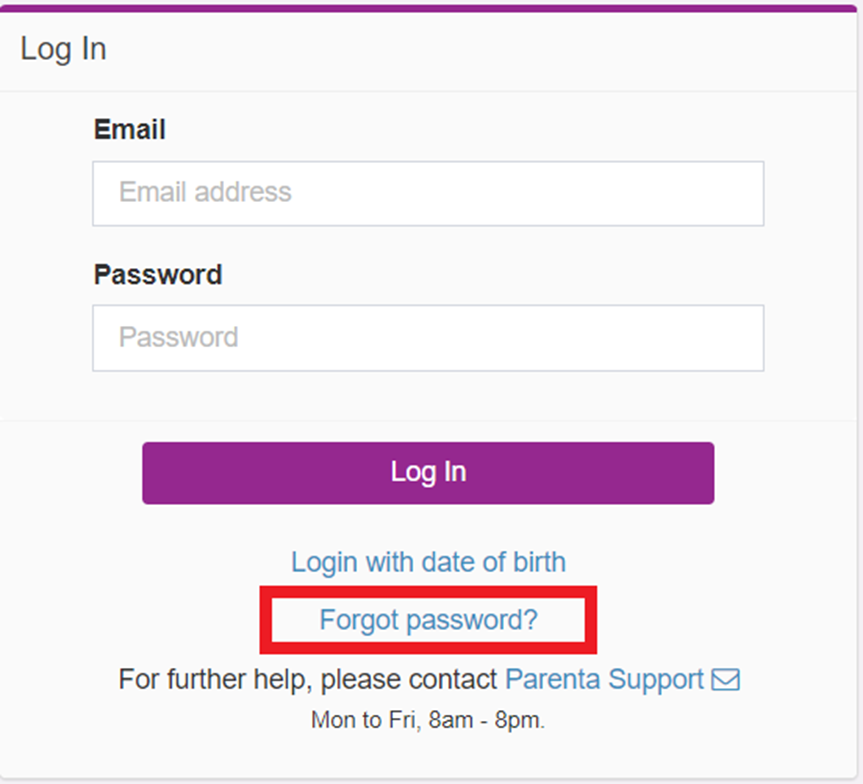Viewport: 863px width, 784px height.
Task: Submit using the purple Log In button
Action: pos(428,473)
